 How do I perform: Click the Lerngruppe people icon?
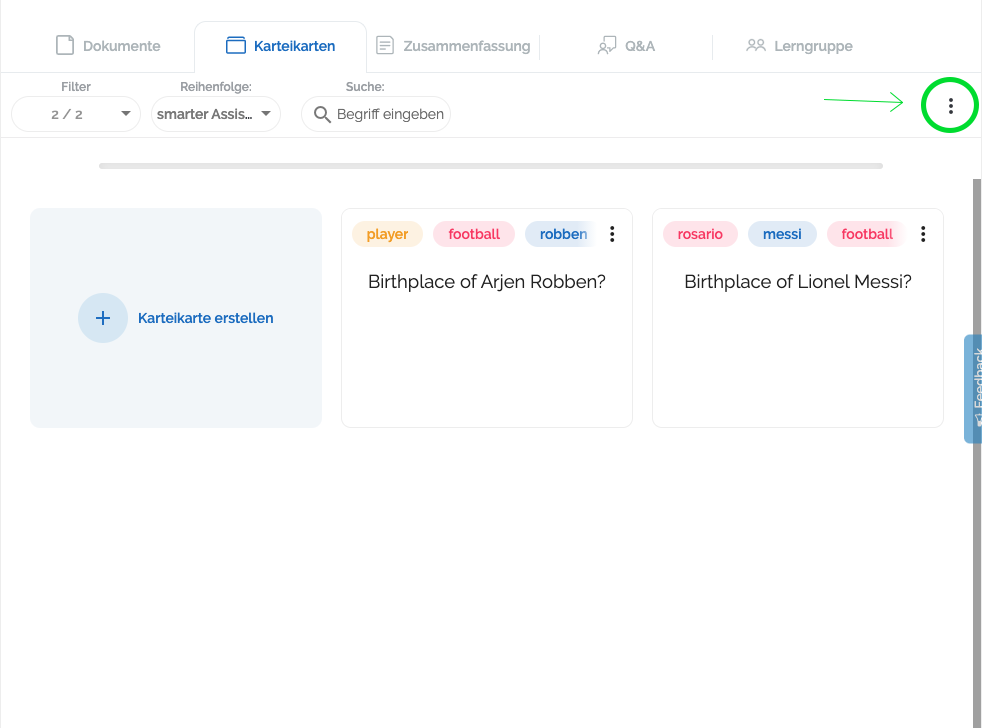point(756,46)
